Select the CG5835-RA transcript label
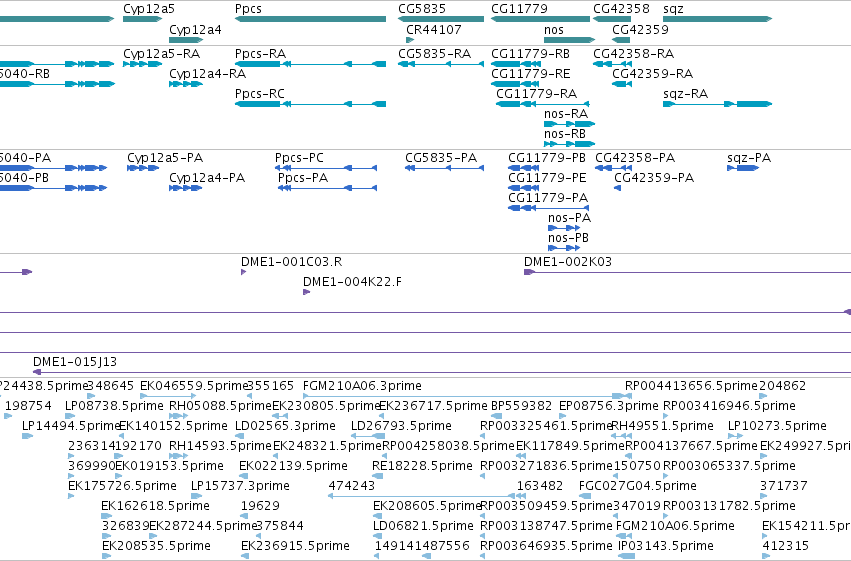The width and height of the screenshot is (851, 561). 434,54
